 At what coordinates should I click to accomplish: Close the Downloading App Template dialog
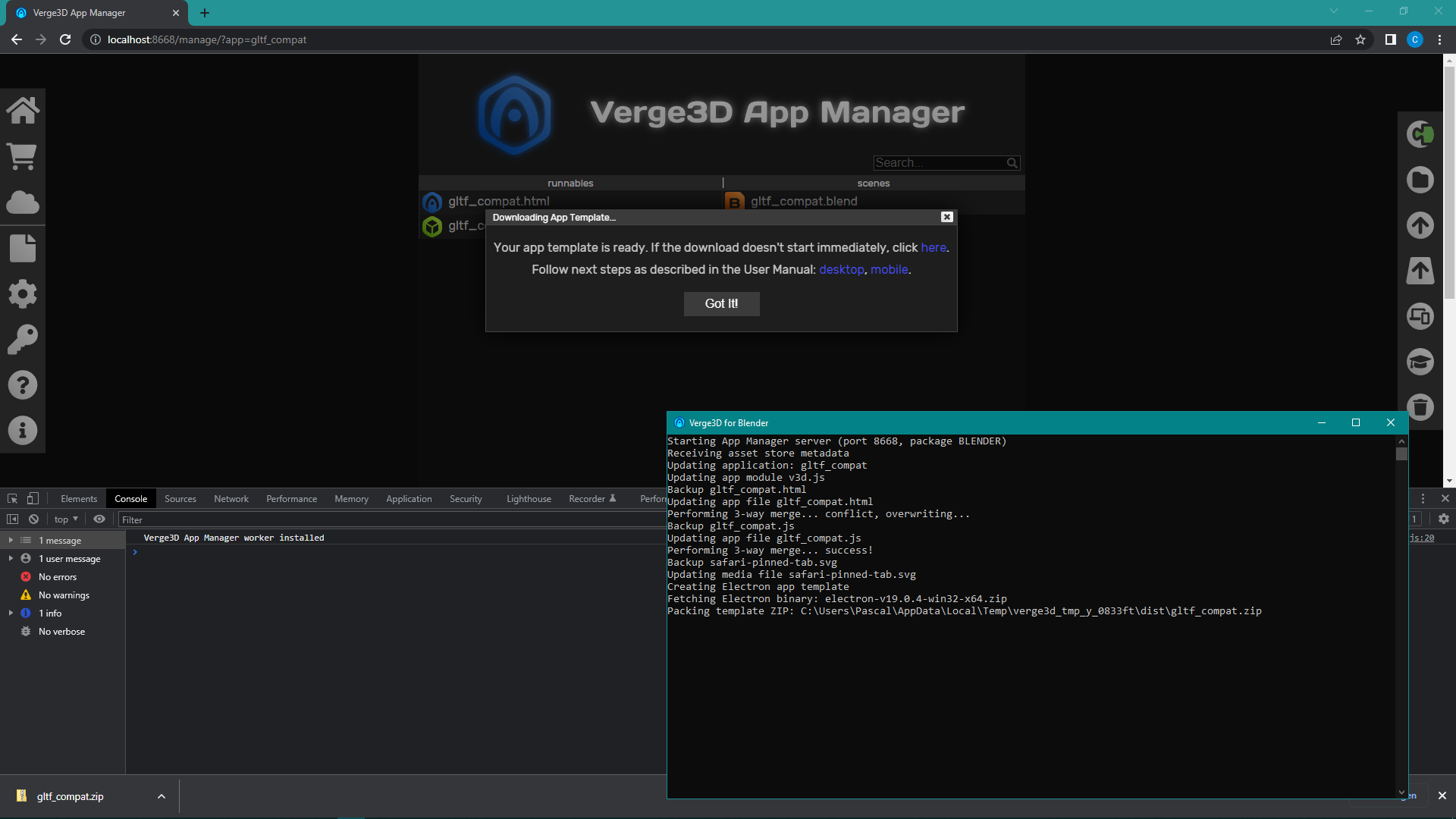pyautogui.click(x=947, y=217)
